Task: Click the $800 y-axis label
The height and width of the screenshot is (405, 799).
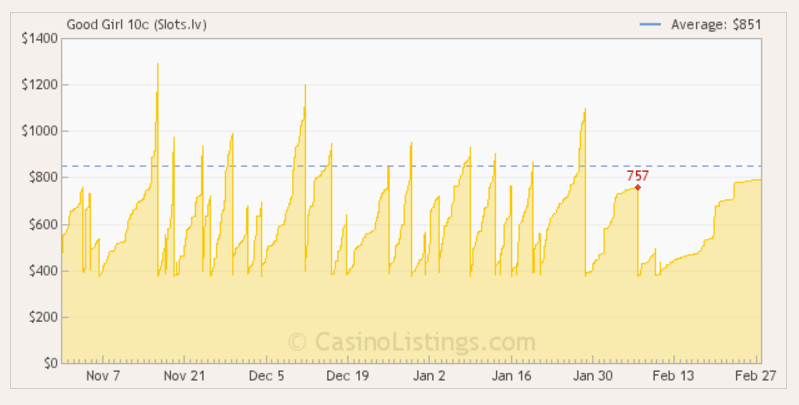Action: (42, 177)
